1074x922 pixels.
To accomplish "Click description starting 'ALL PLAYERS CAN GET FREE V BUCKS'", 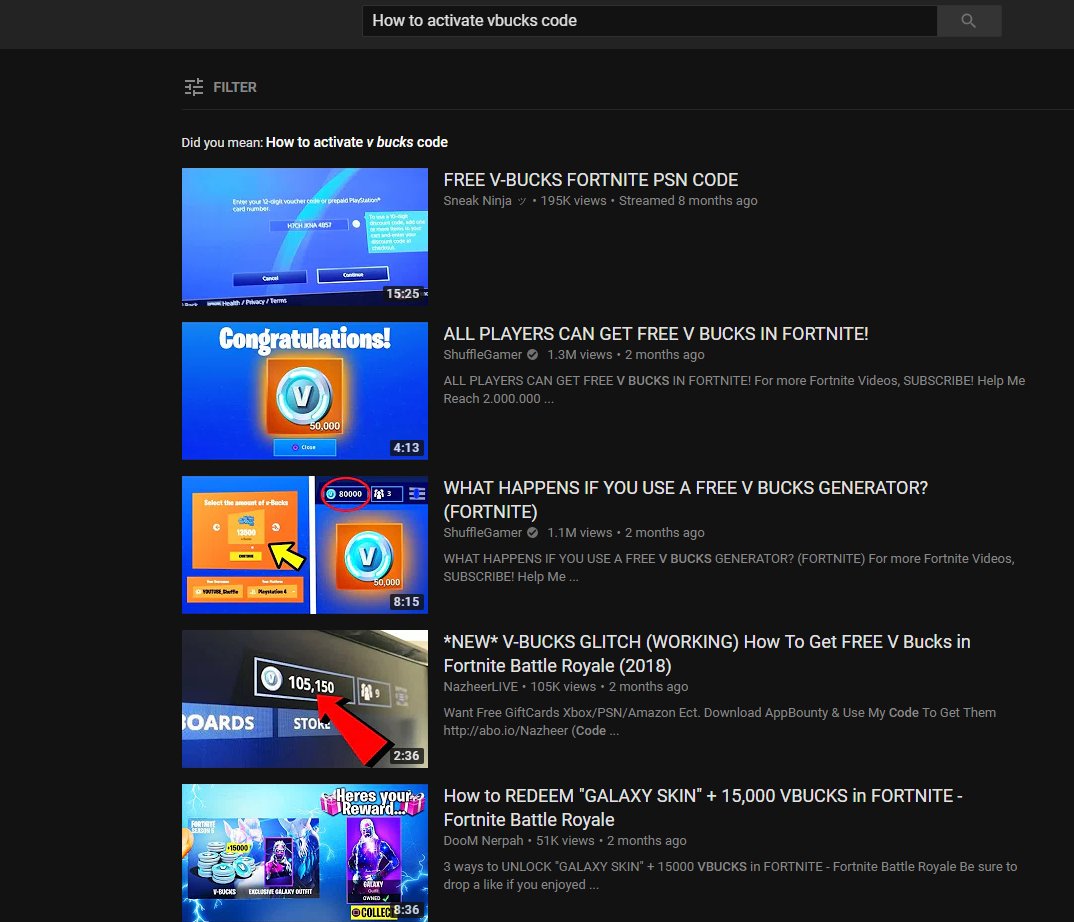I will point(734,389).
